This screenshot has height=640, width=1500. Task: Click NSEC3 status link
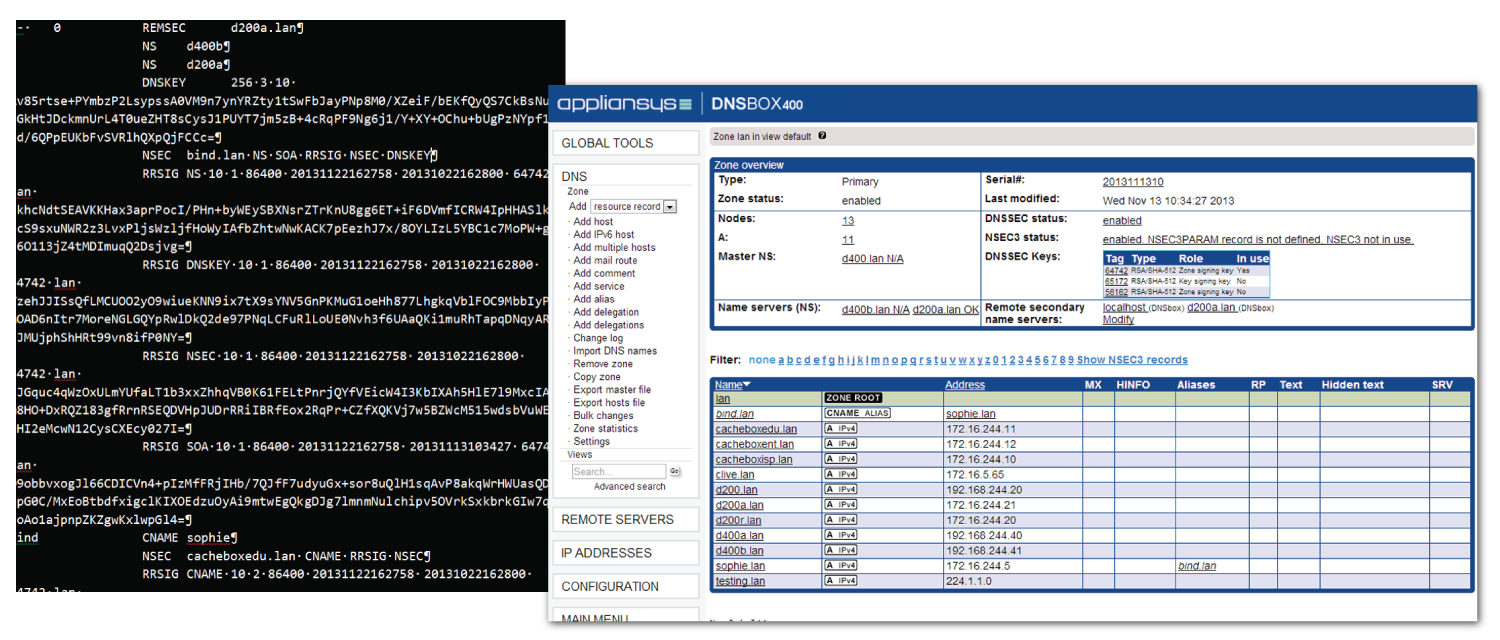[x=1258, y=240]
